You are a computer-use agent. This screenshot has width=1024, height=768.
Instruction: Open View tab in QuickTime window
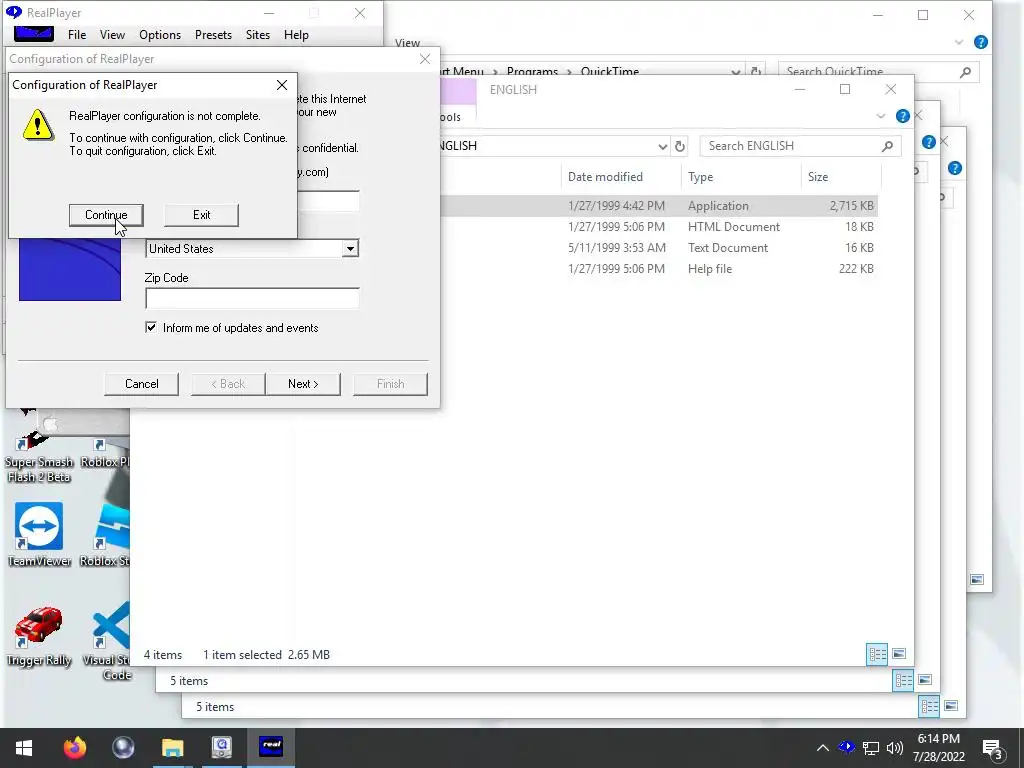(407, 42)
